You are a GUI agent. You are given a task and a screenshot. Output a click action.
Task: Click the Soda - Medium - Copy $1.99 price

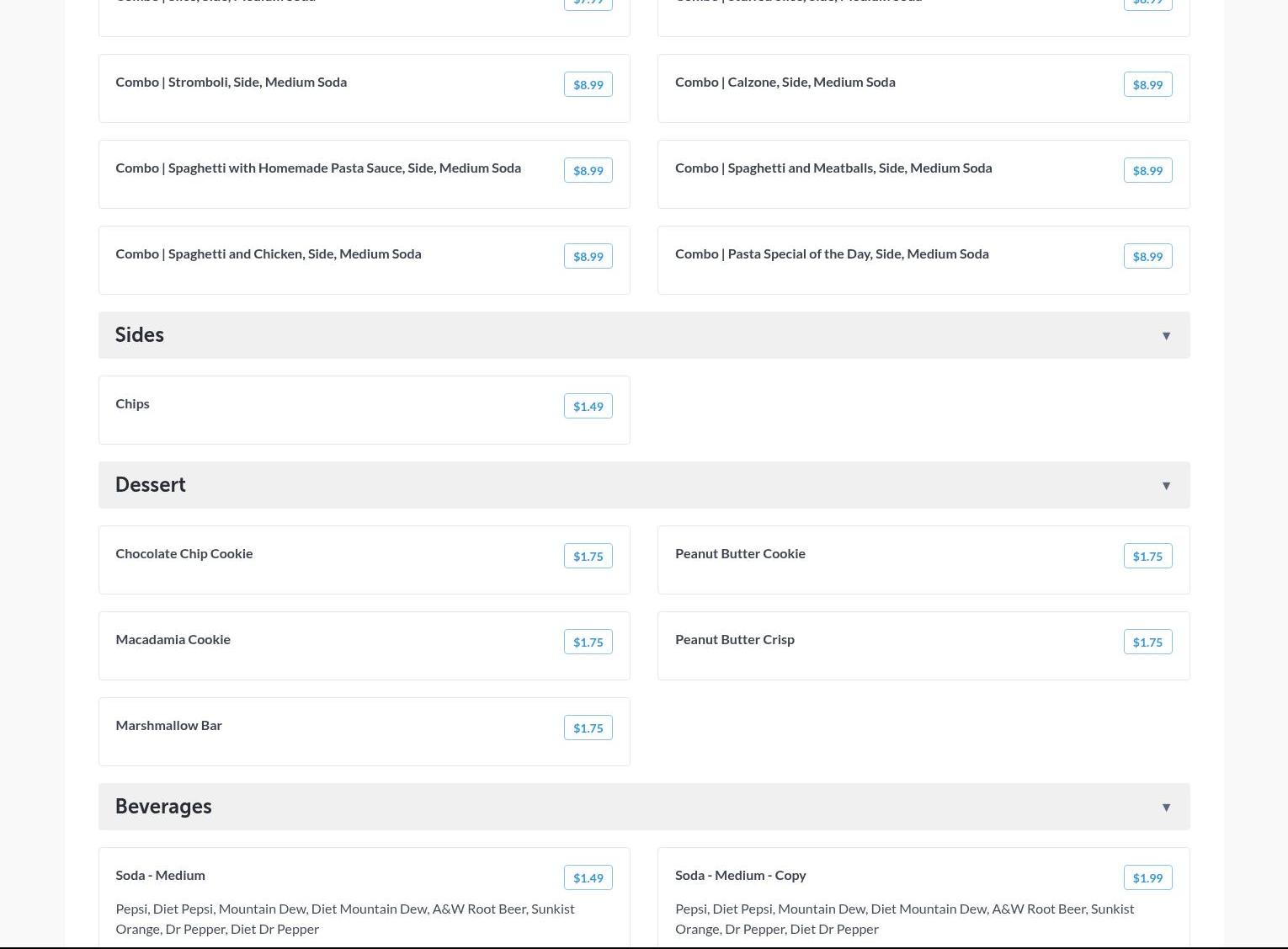[x=1147, y=877]
